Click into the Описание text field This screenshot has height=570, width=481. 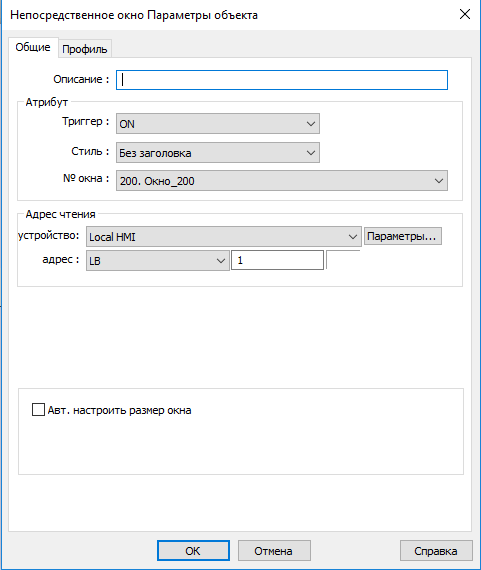pyautogui.click(x=282, y=80)
